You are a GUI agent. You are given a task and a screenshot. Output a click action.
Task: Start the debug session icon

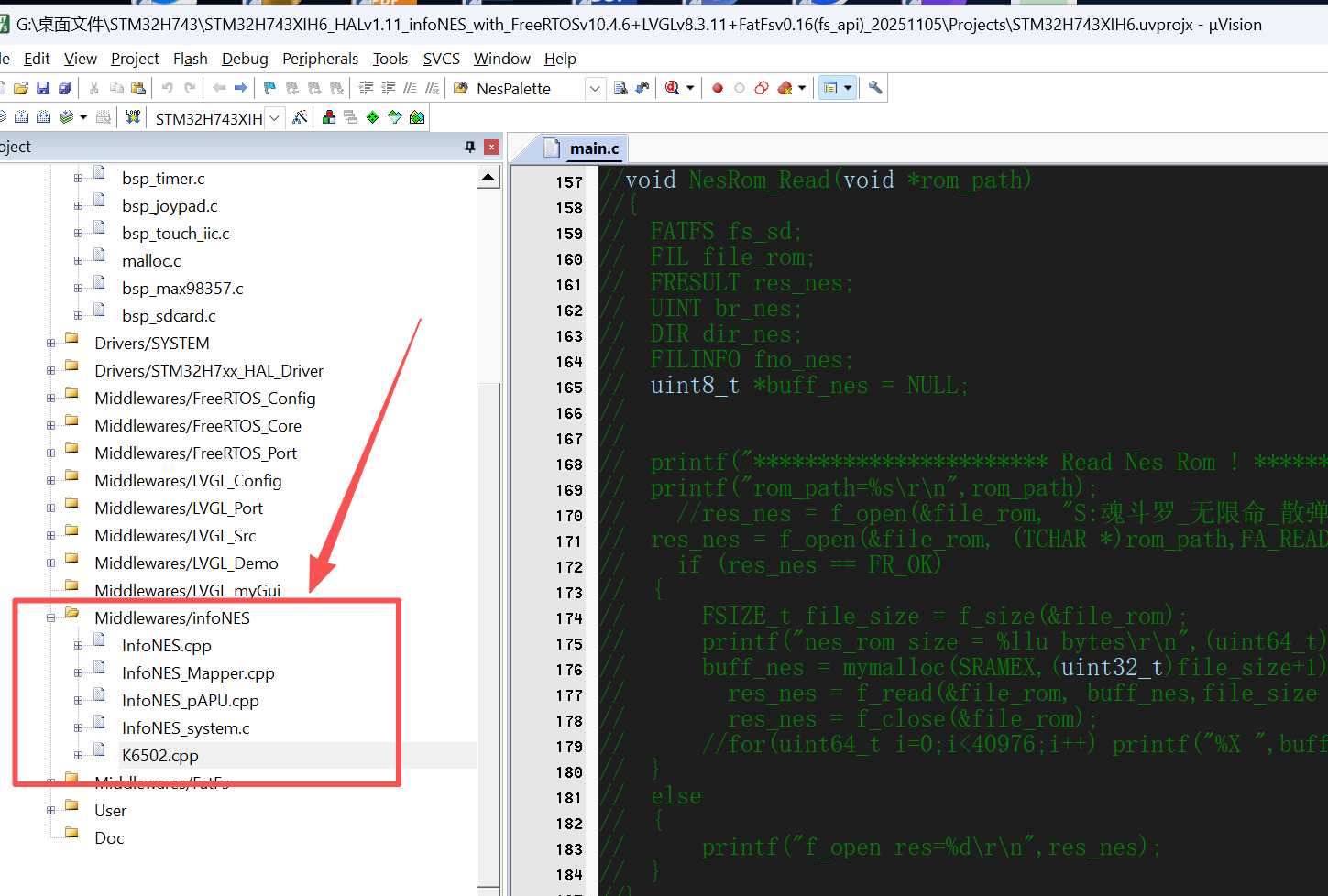click(x=672, y=88)
